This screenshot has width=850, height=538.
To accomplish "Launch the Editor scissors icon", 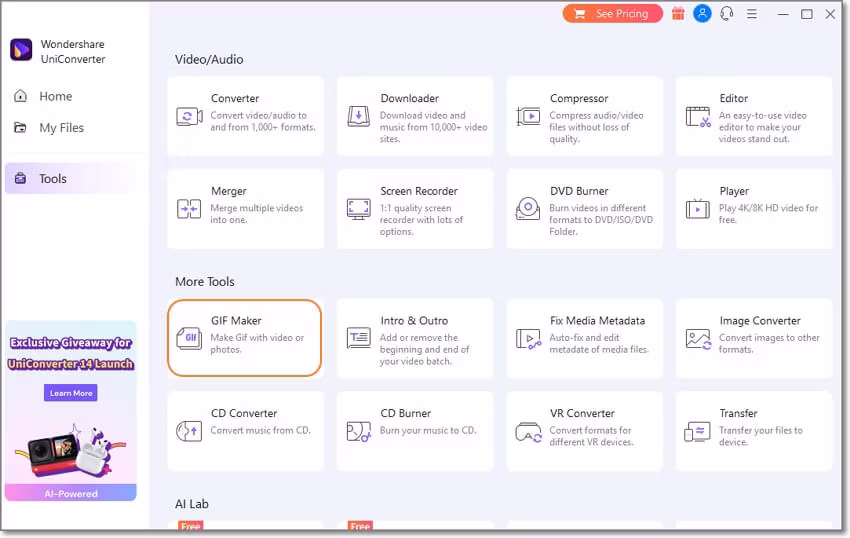I will coord(698,117).
